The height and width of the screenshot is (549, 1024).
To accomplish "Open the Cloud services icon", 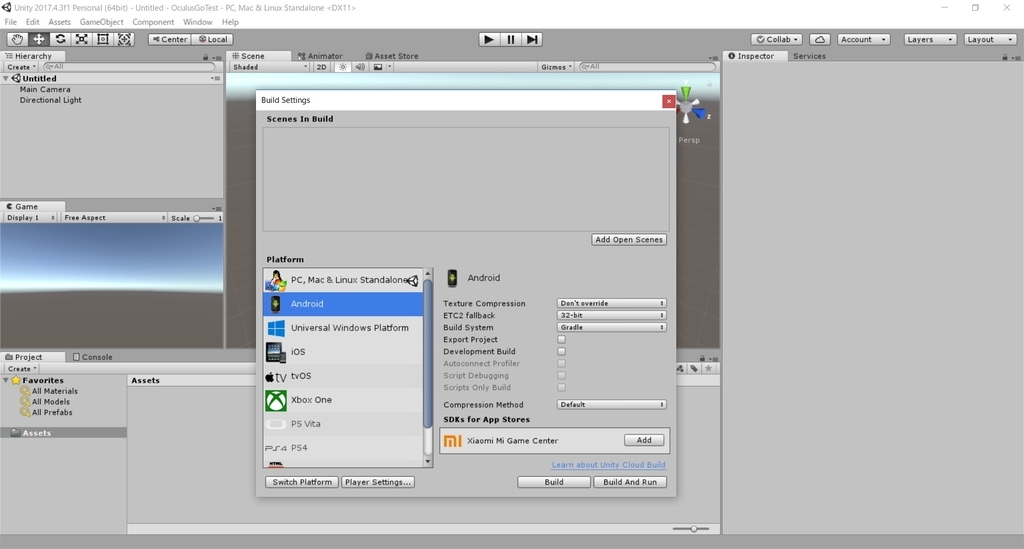I will click(820, 39).
